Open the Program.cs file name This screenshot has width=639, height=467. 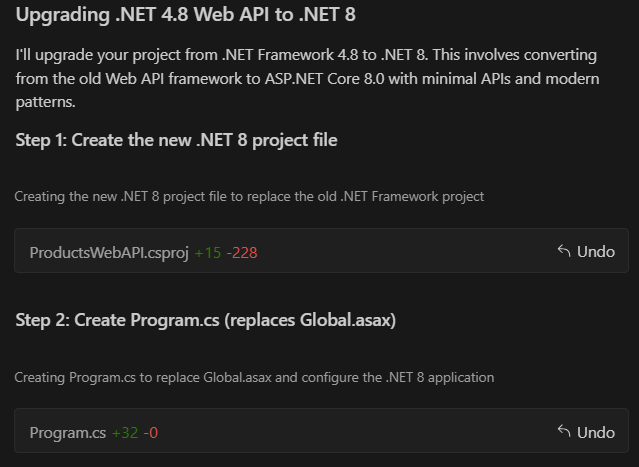pyautogui.click(x=68, y=433)
